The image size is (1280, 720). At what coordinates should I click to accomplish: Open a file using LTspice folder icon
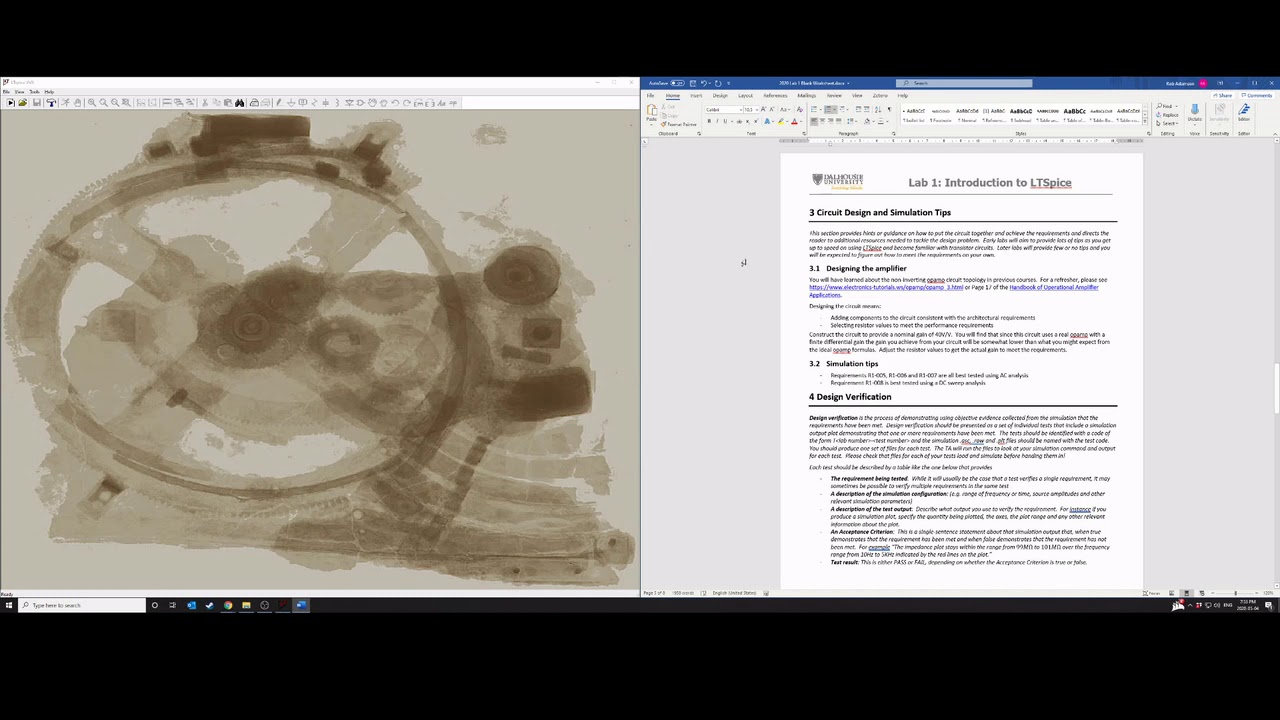pos(22,103)
